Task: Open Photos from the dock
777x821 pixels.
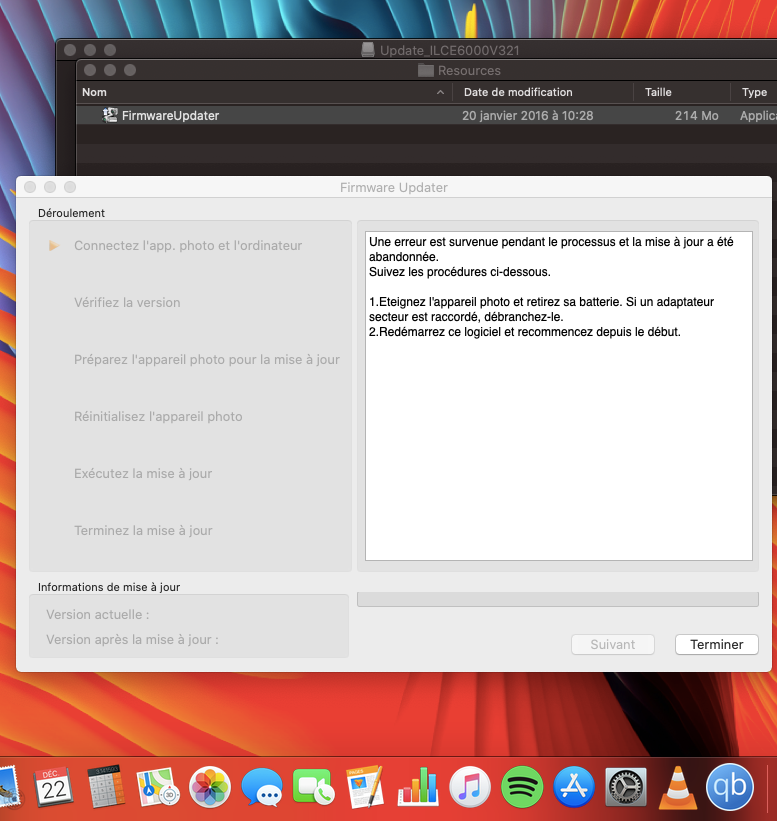Action: point(210,786)
